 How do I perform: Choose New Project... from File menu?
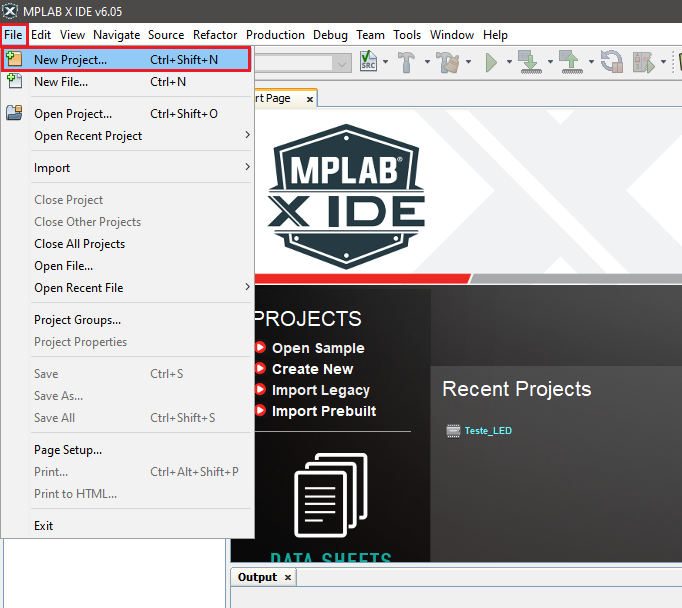pyautogui.click(x=126, y=59)
